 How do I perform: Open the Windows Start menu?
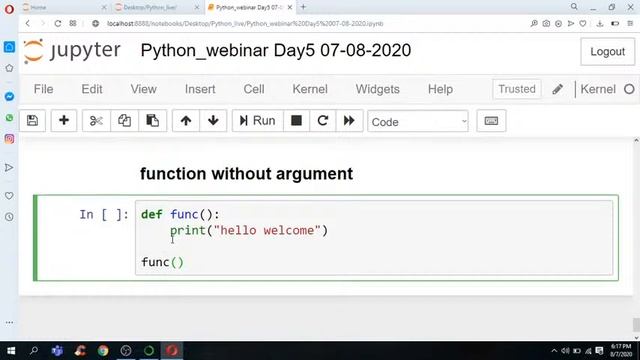pos(11,351)
